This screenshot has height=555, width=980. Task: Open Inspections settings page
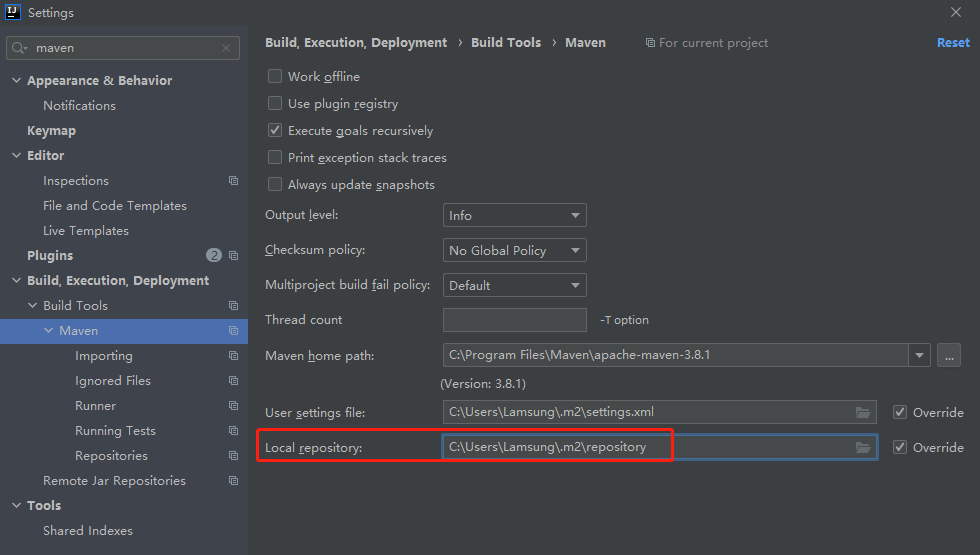point(76,181)
